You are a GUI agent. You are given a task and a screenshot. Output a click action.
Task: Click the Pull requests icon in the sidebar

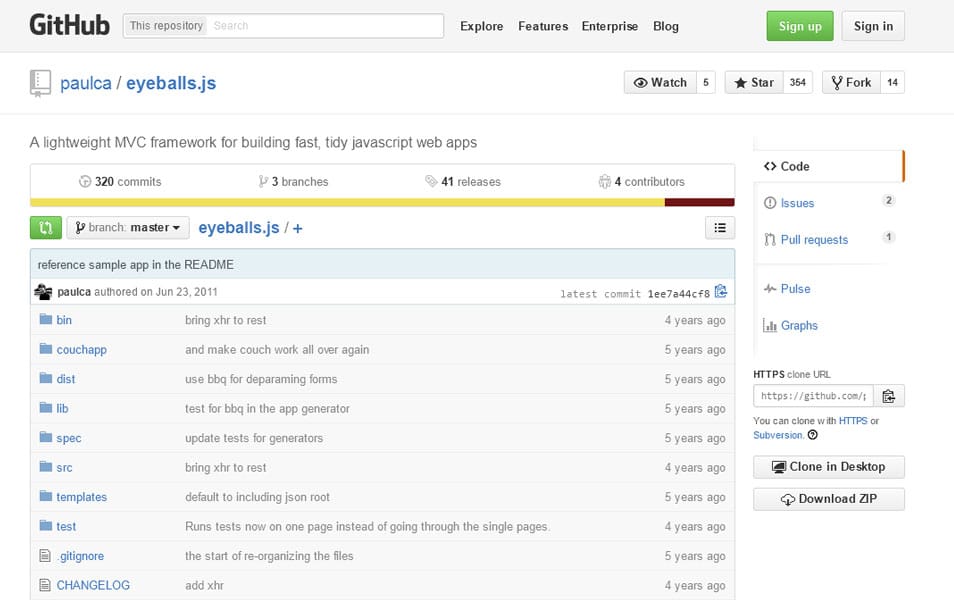click(770, 240)
